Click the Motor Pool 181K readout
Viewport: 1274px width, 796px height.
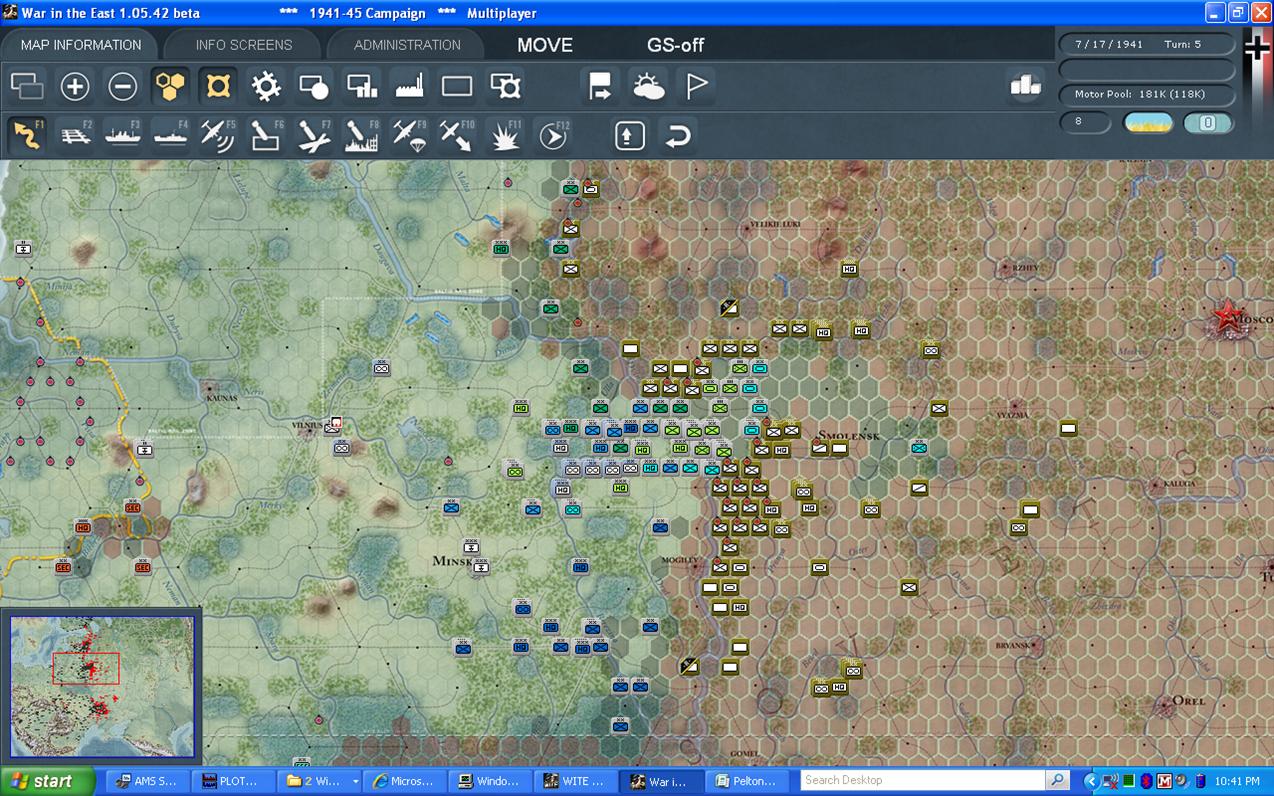(x=1147, y=94)
